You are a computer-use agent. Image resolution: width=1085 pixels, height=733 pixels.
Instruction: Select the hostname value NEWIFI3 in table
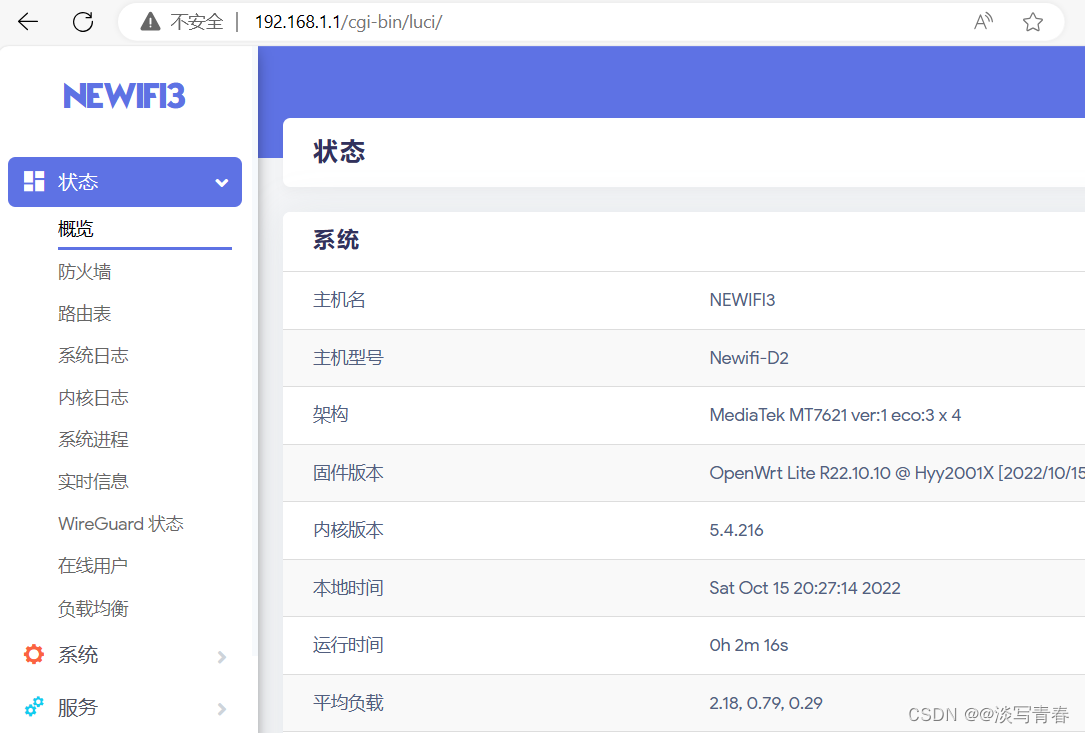click(742, 300)
